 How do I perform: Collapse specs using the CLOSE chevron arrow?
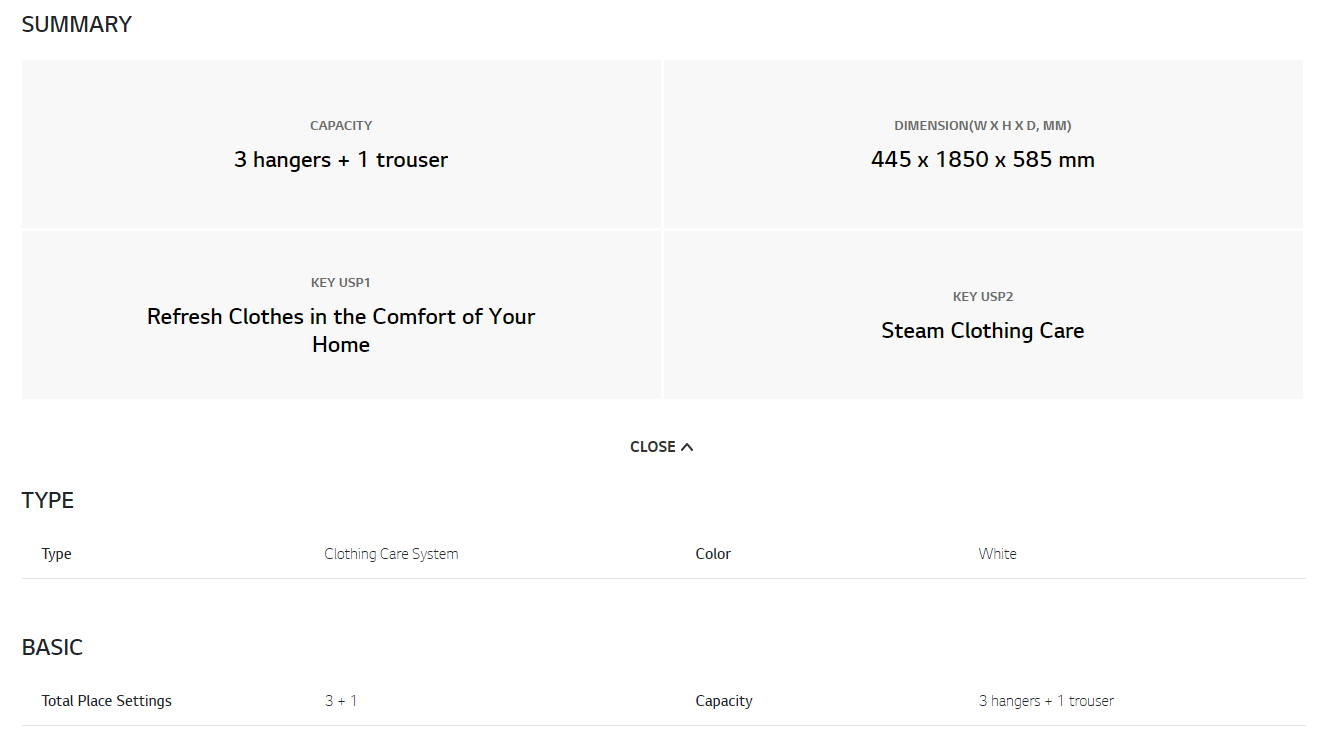pos(687,447)
